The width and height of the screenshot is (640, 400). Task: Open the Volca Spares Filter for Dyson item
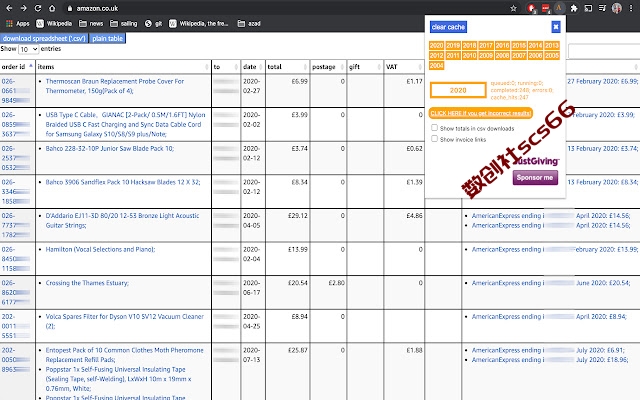pos(124,321)
